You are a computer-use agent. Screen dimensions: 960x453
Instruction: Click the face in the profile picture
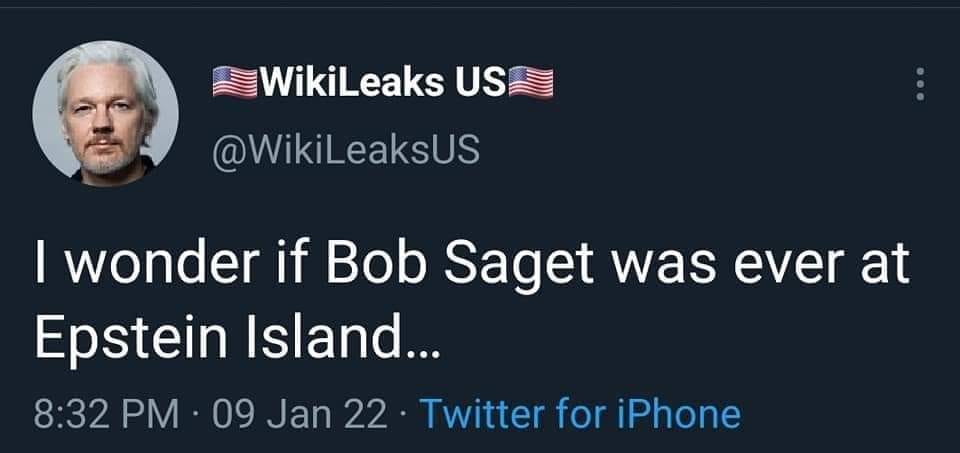(x=103, y=120)
